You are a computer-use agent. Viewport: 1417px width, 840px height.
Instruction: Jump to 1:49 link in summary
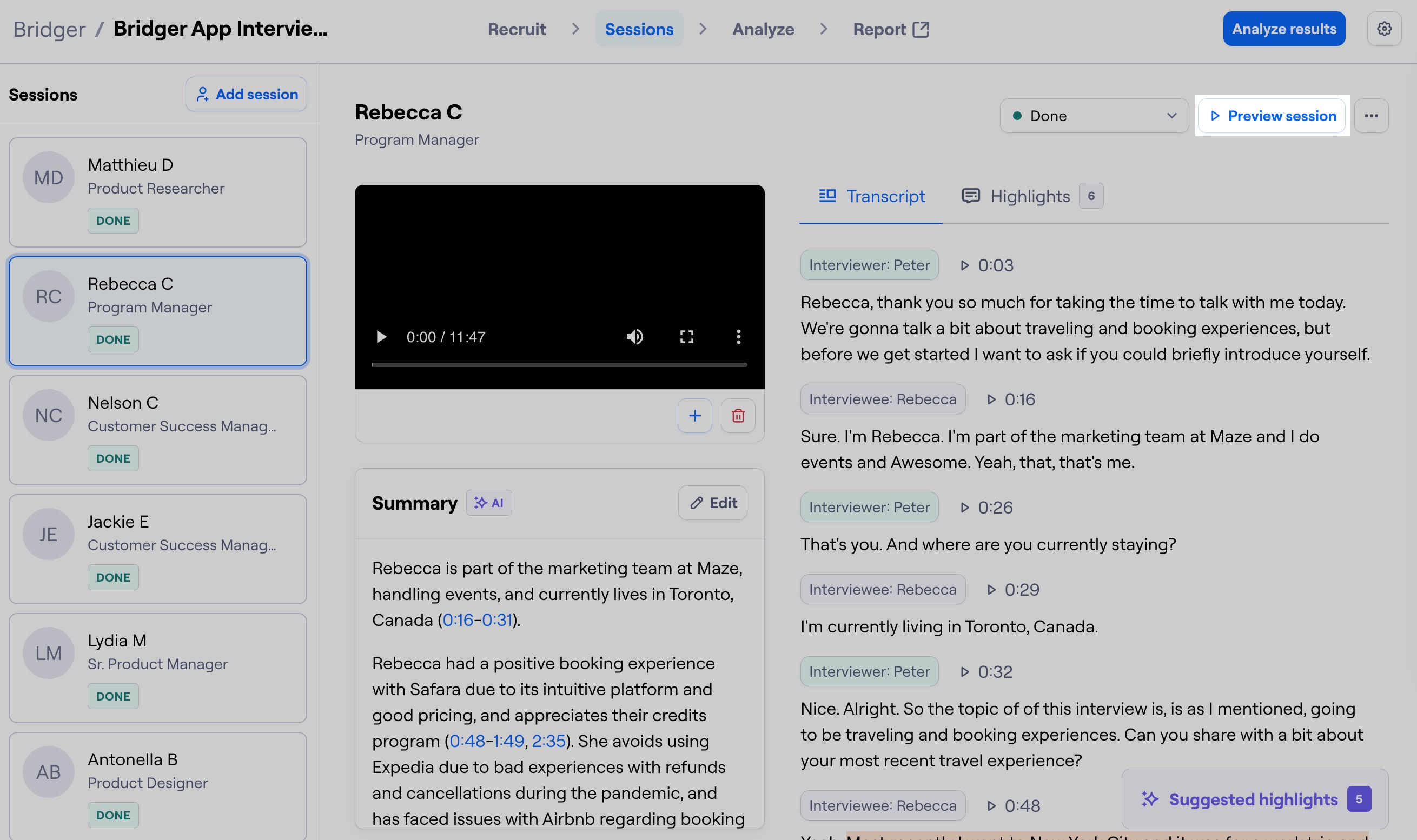tap(508, 742)
